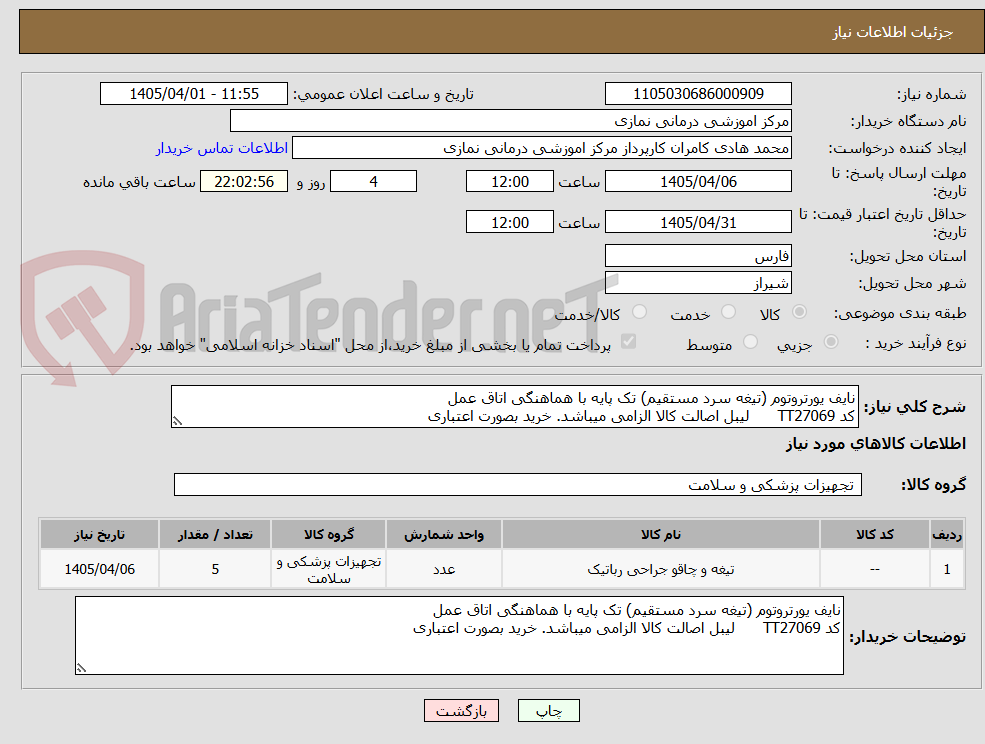Click the request creator name field

pyautogui.click(x=541, y=148)
